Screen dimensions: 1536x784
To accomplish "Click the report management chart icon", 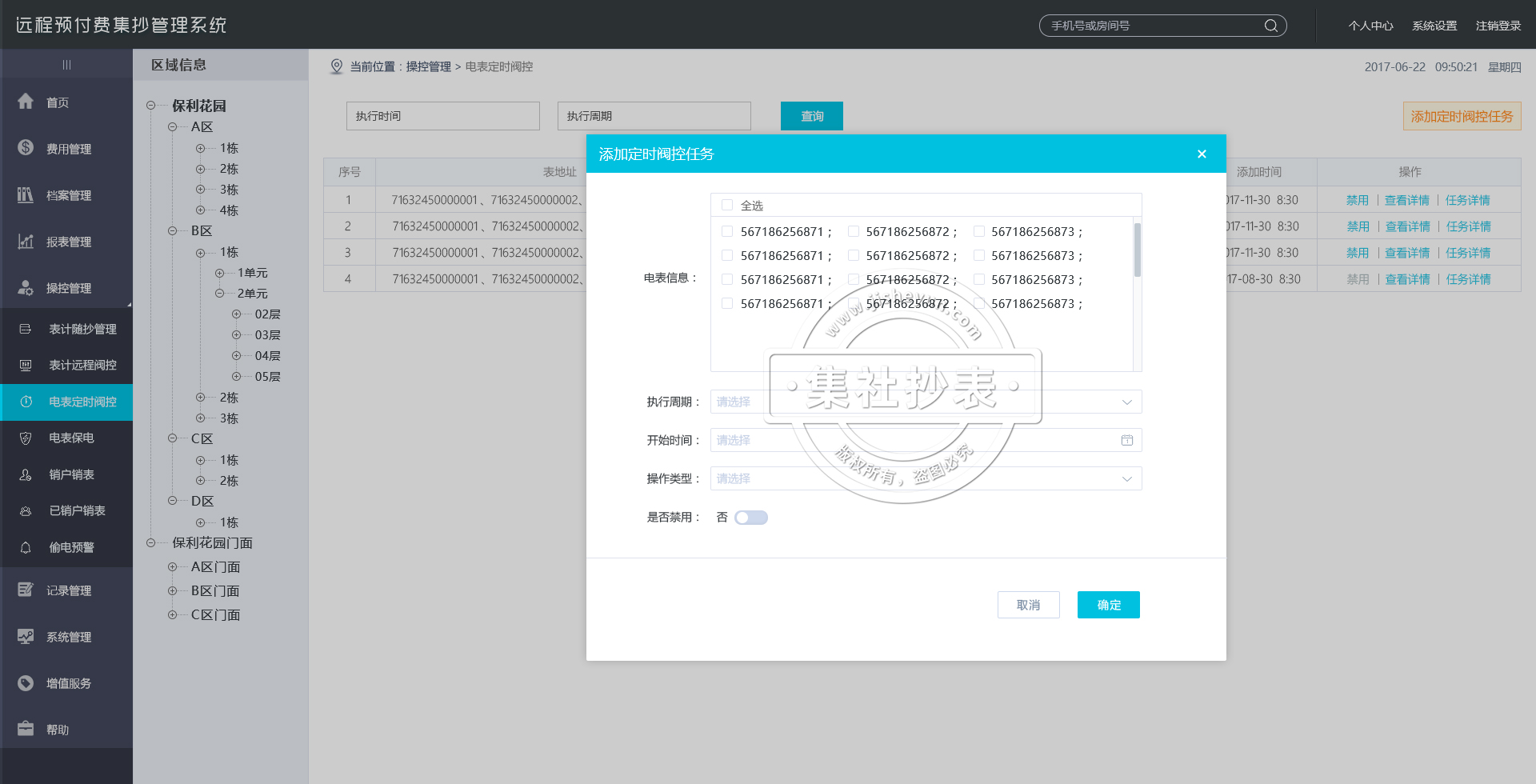I will click(26, 241).
